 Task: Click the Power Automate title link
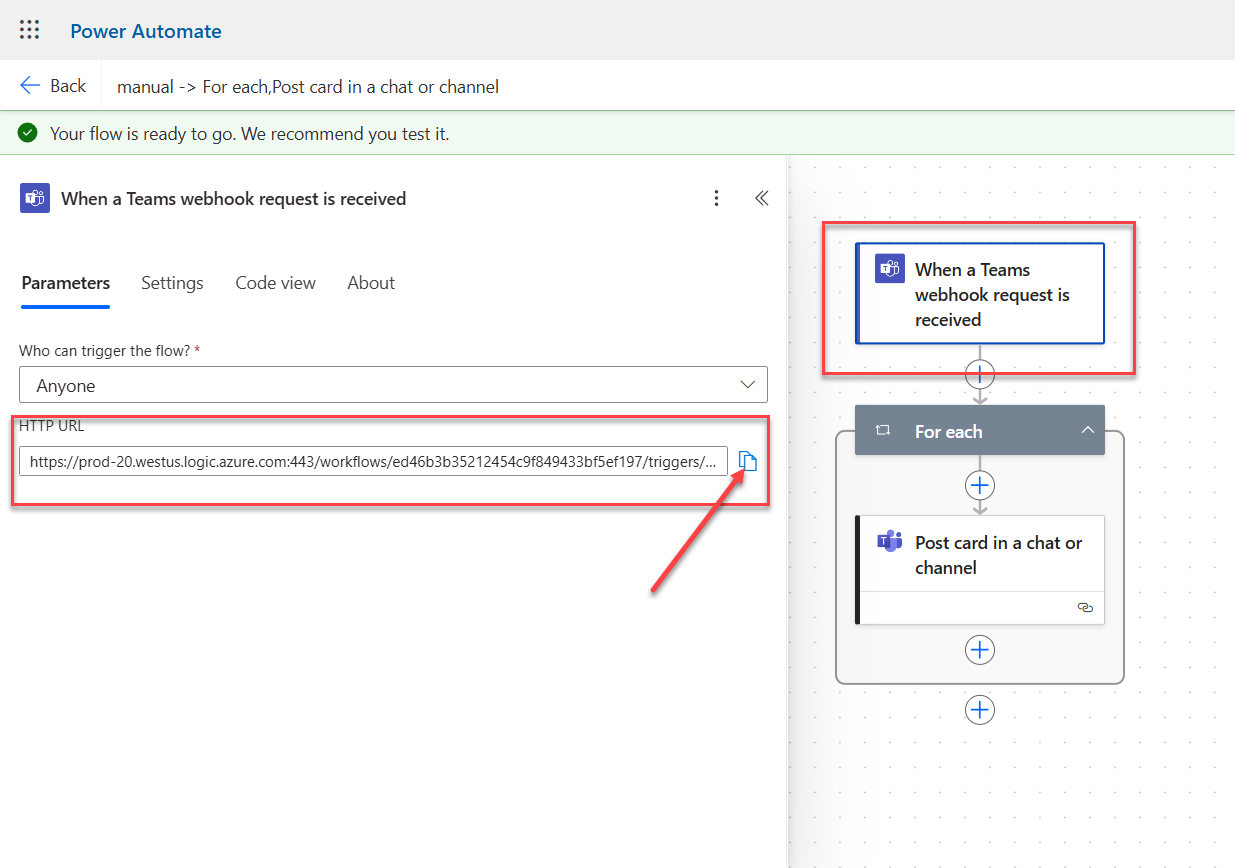coord(146,31)
